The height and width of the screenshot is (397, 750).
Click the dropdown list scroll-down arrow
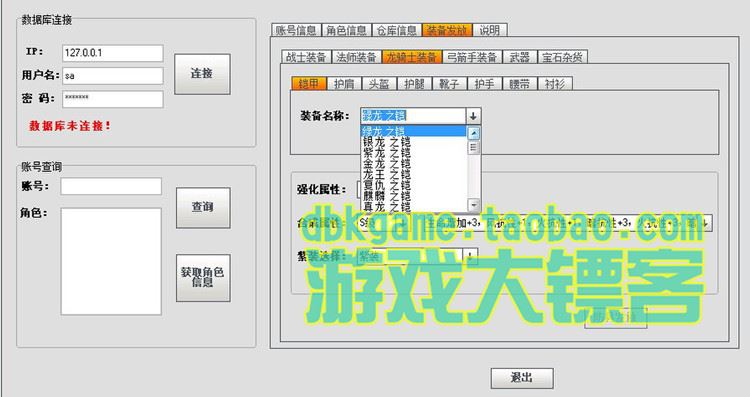474,205
